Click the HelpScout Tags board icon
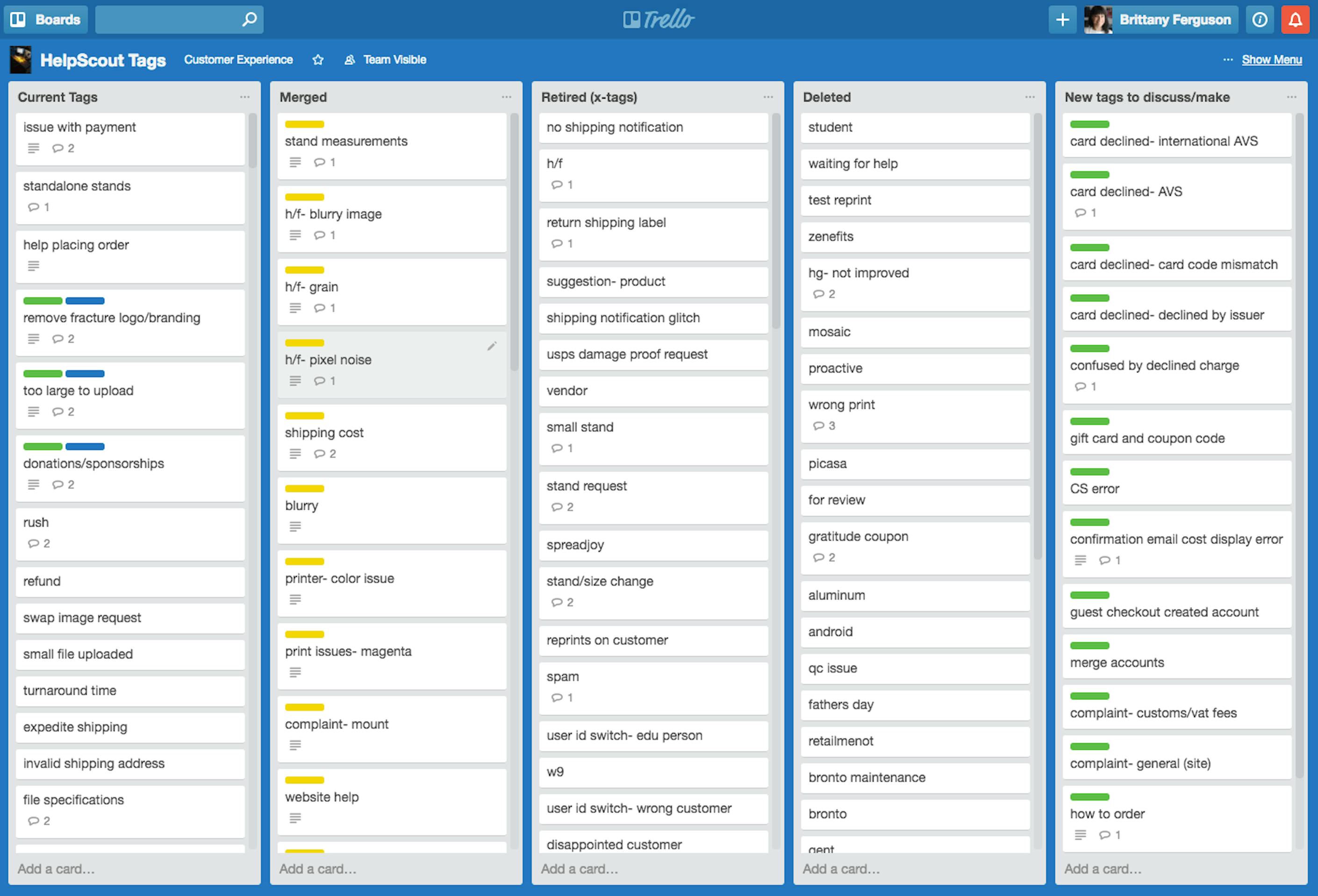1318x896 pixels. pos(21,59)
